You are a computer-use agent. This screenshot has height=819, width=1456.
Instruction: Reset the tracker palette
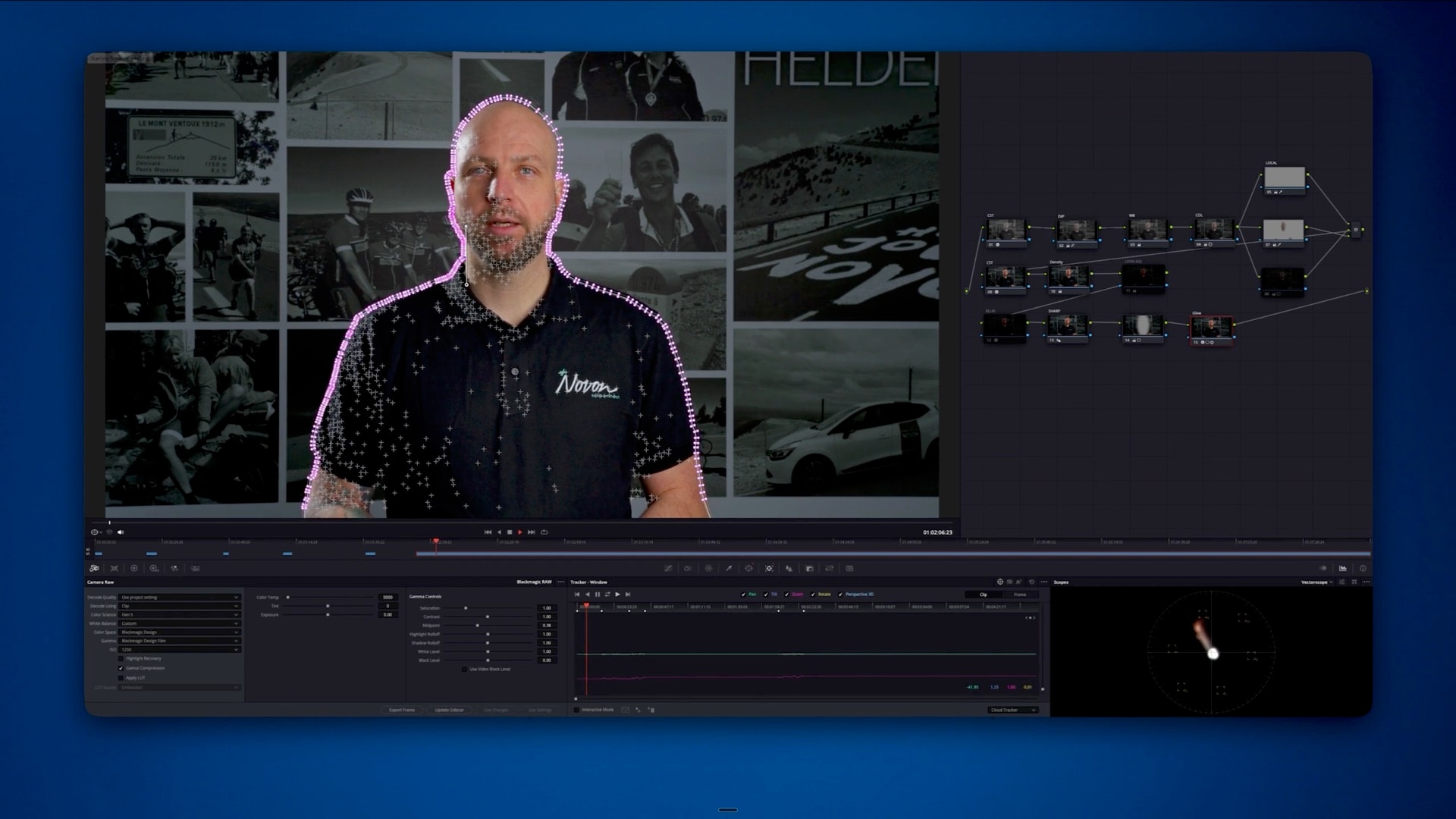click(1031, 582)
